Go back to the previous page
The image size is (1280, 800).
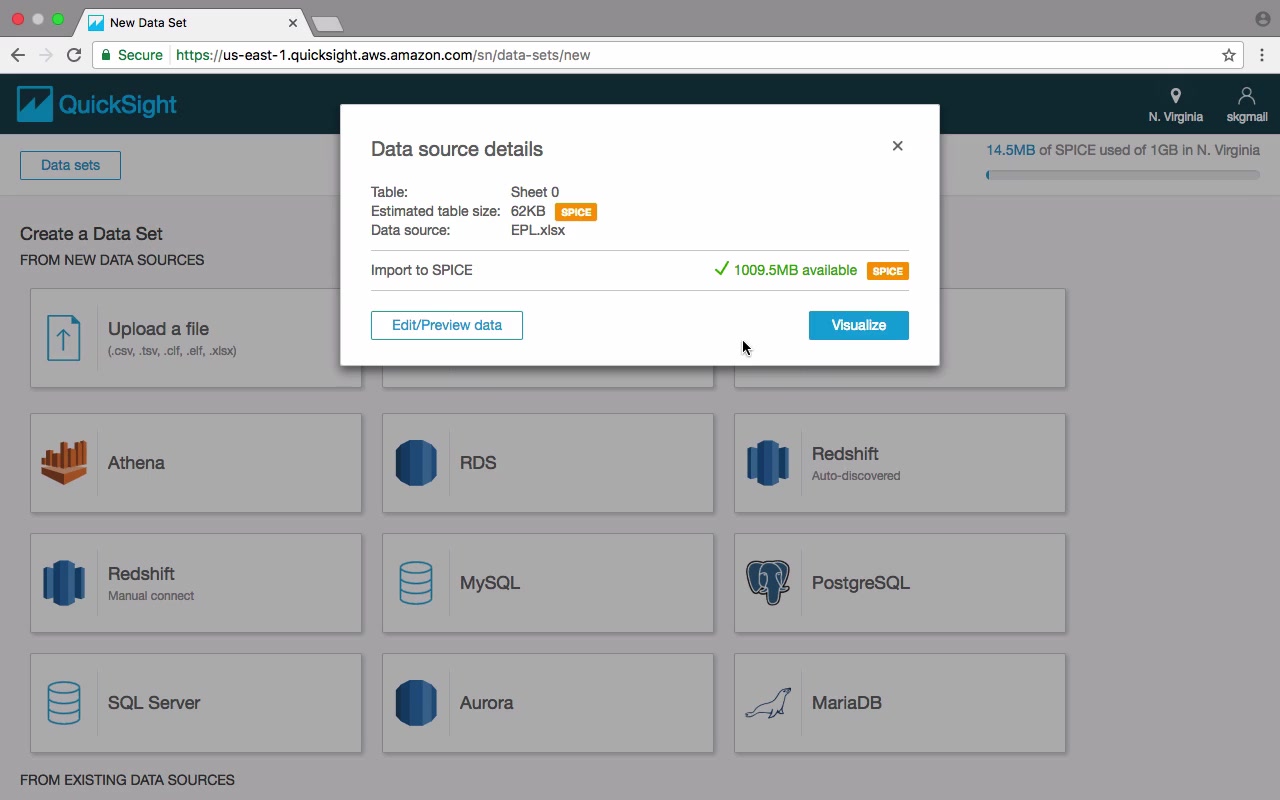point(18,55)
